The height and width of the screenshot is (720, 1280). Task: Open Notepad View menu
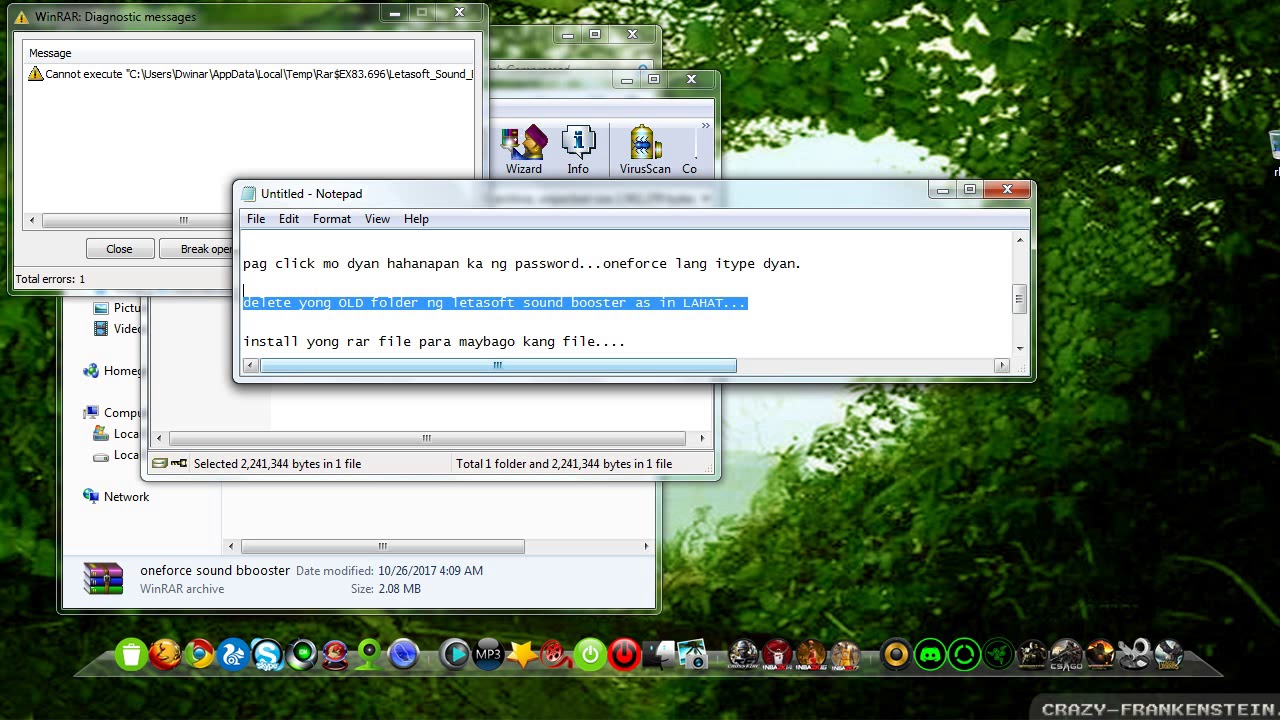pos(377,219)
